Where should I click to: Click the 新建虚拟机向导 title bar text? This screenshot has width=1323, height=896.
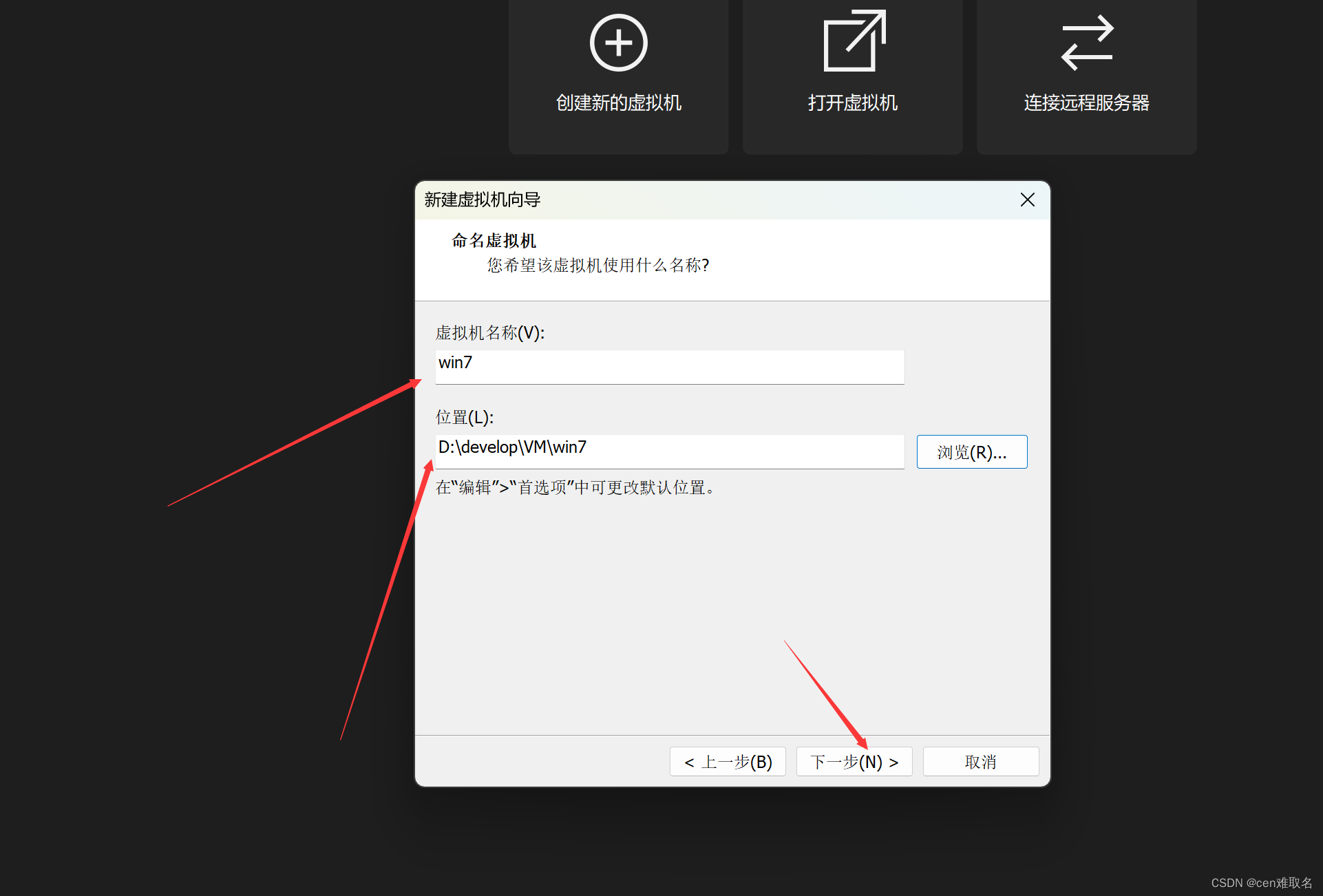click(x=482, y=200)
